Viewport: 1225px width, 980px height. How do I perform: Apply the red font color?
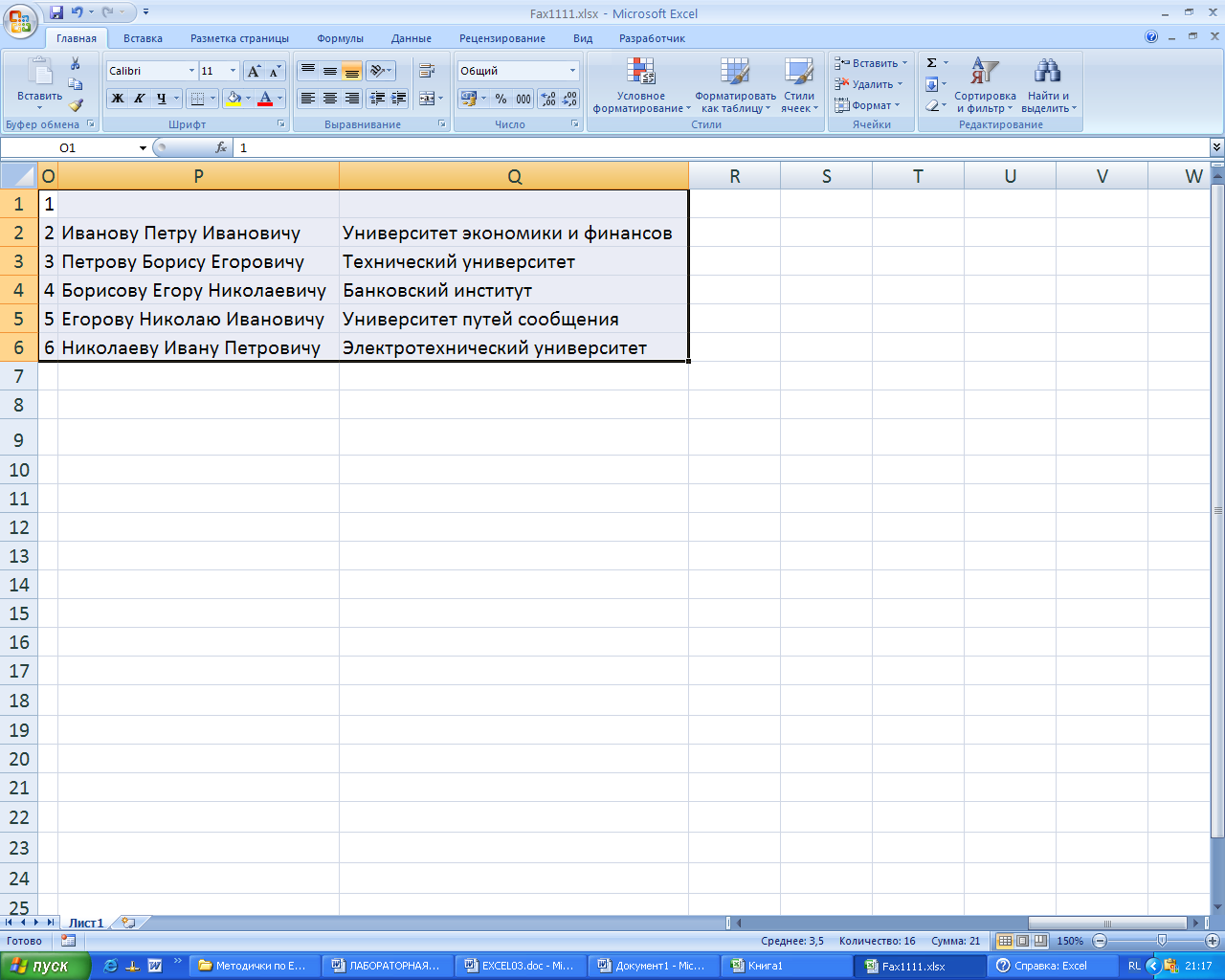[265, 98]
